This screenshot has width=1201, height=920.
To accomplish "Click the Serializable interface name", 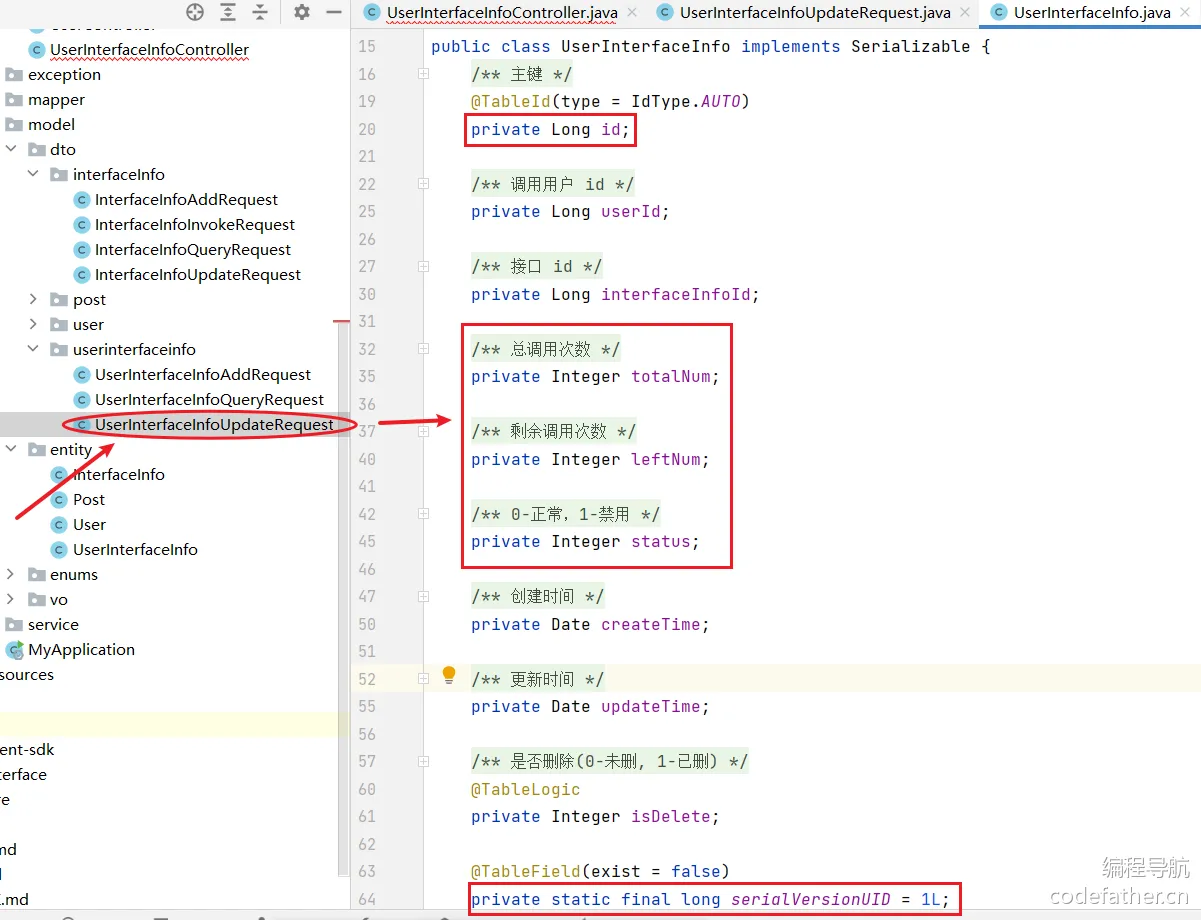I will pyautogui.click(x=911, y=46).
